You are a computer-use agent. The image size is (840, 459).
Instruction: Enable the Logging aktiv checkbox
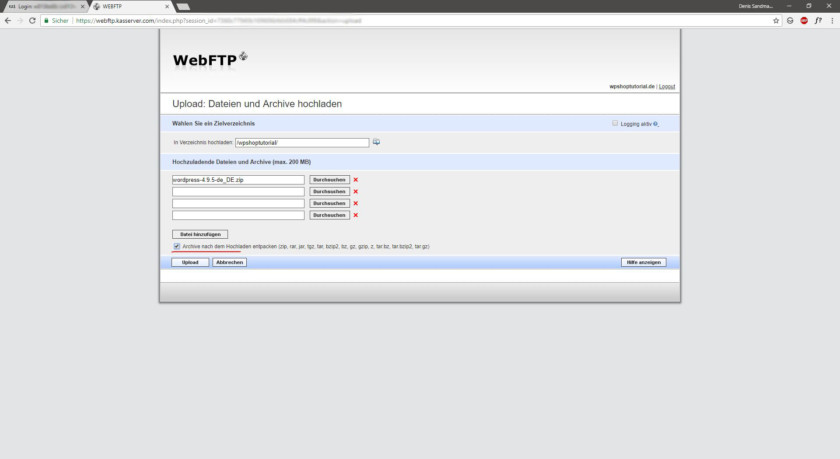[615, 123]
